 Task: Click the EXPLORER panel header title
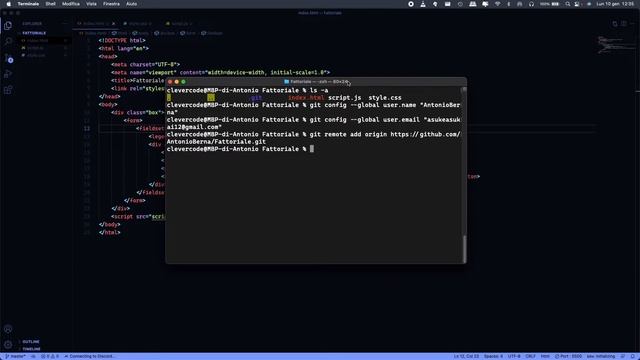click(32, 24)
